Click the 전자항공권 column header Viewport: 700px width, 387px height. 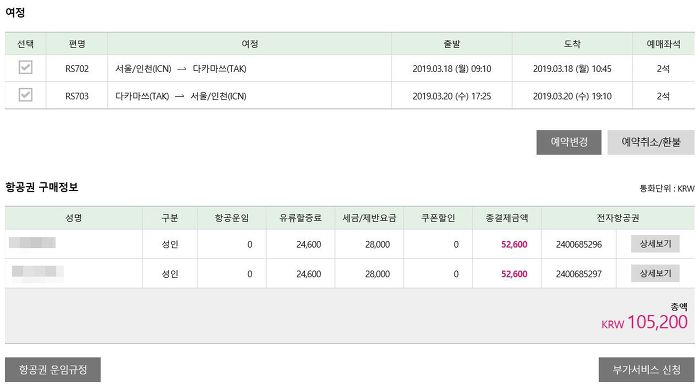(618, 218)
